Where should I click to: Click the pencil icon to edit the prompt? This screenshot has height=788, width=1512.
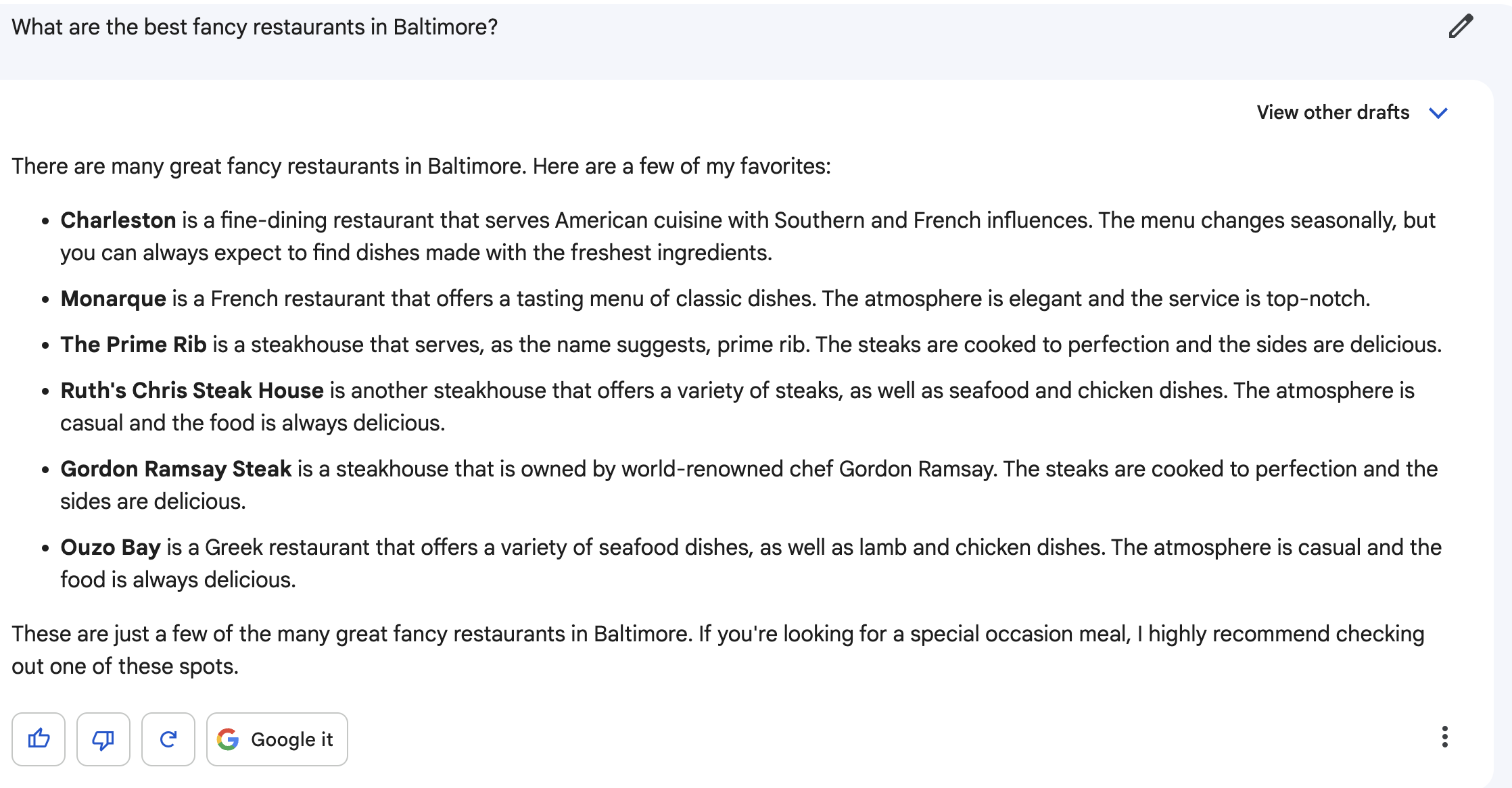pyautogui.click(x=1460, y=26)
